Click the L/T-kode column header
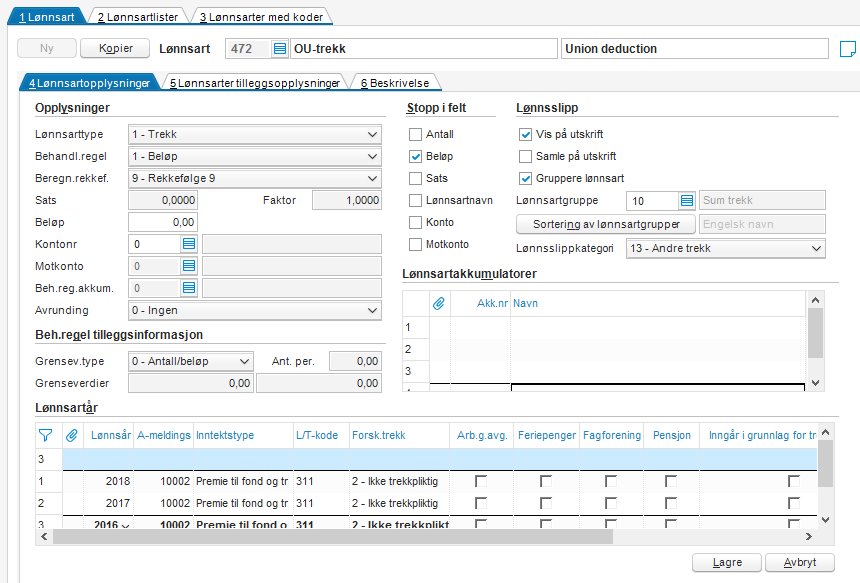860x583 pixels. coord(321,435)
